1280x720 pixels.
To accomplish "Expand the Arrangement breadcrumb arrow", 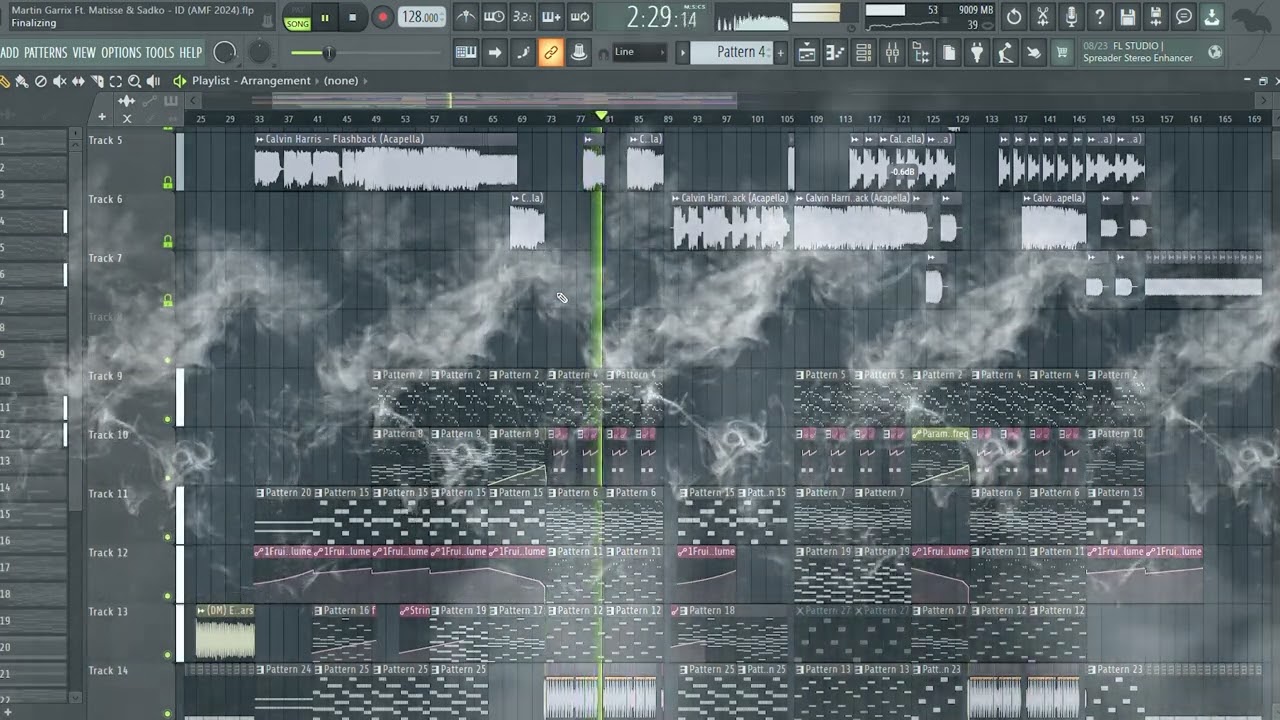I will pos(317,81).
